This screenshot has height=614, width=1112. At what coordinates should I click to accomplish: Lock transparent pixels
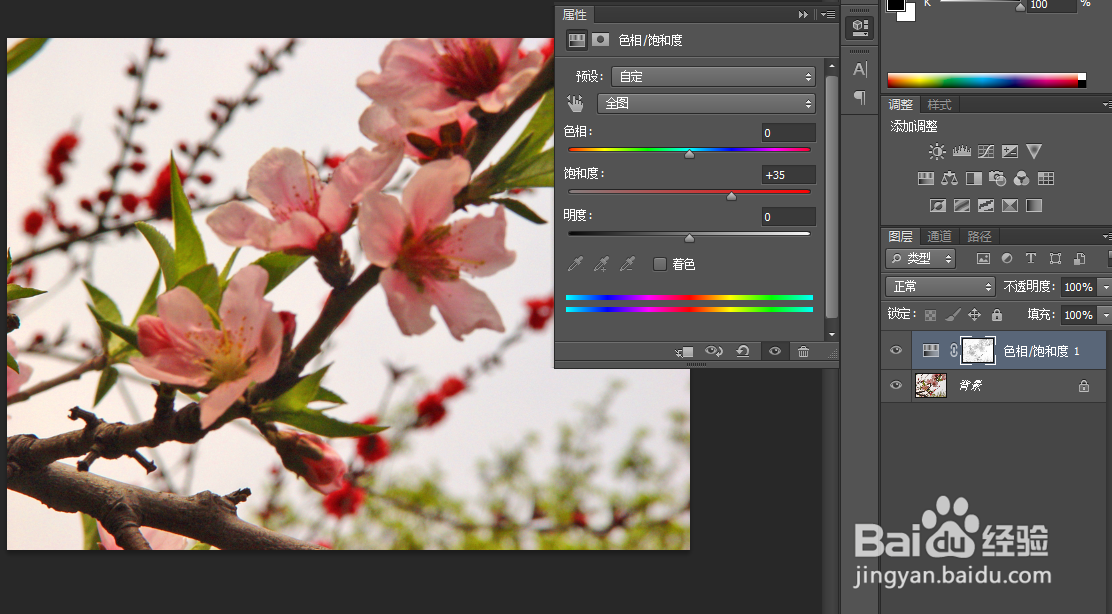pyautogui.click(x=930, y=315)
